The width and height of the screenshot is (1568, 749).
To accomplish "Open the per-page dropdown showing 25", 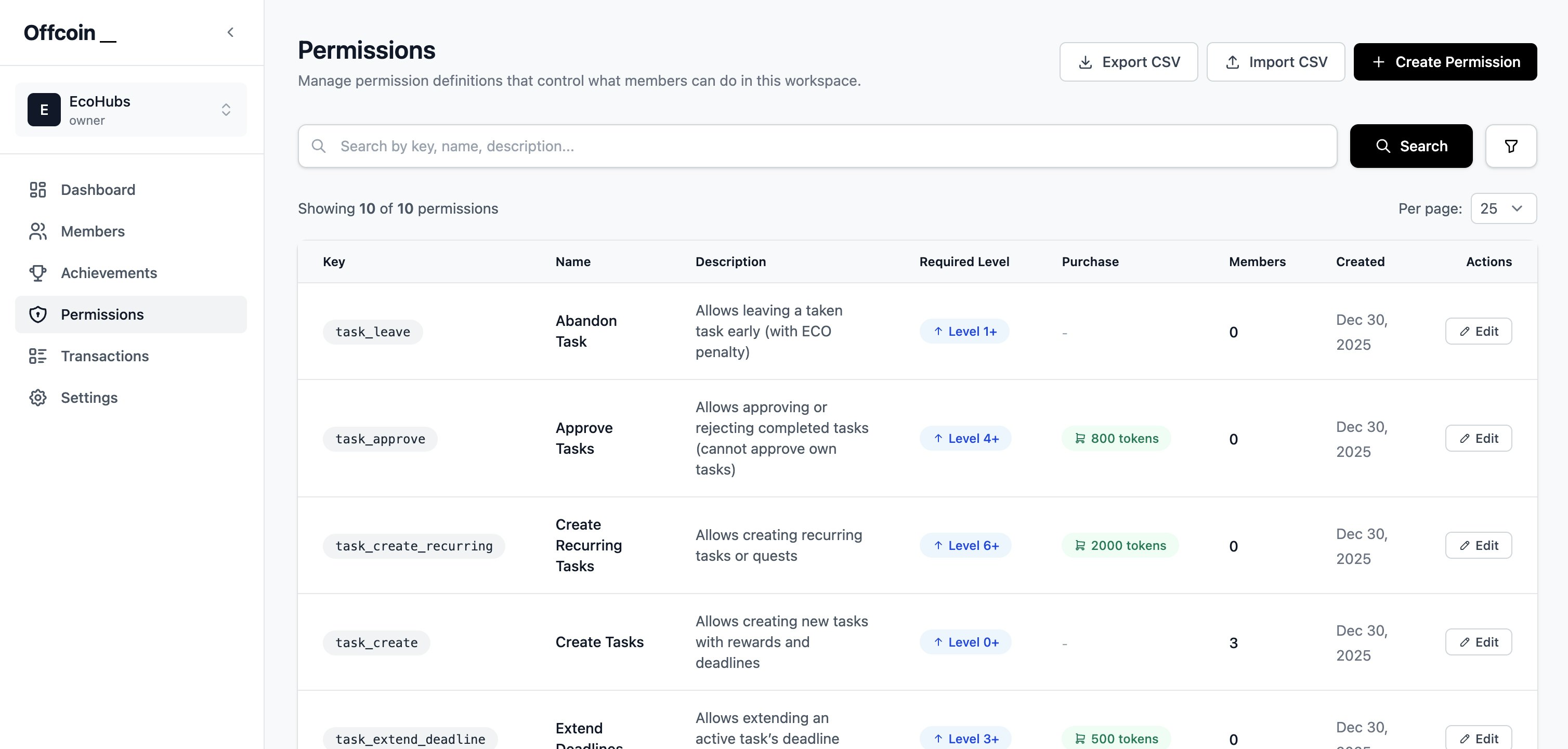I will 1504,208.
